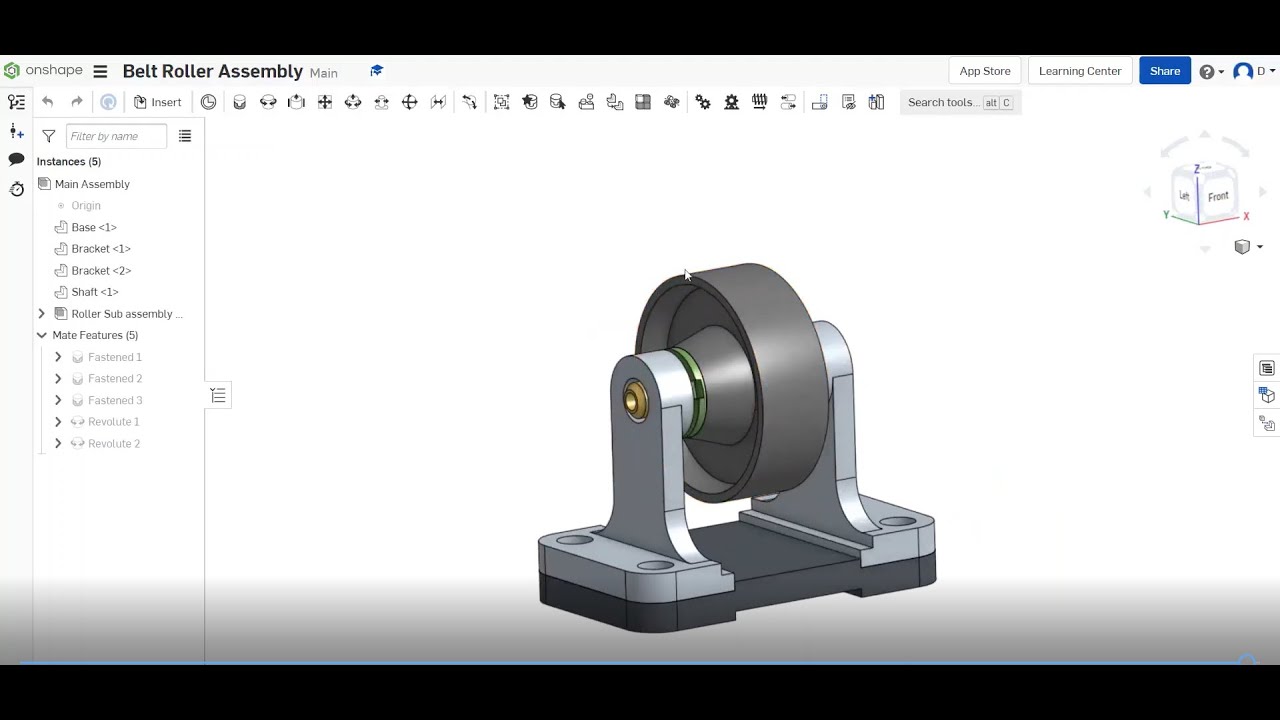This screenshot has width=1280, height=720.
Task: Click the App Store button
Action: (x=985, y=71)
